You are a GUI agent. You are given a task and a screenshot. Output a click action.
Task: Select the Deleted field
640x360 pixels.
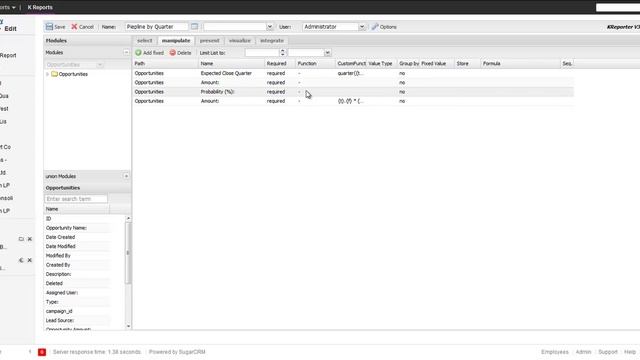[x=77, y=283]
